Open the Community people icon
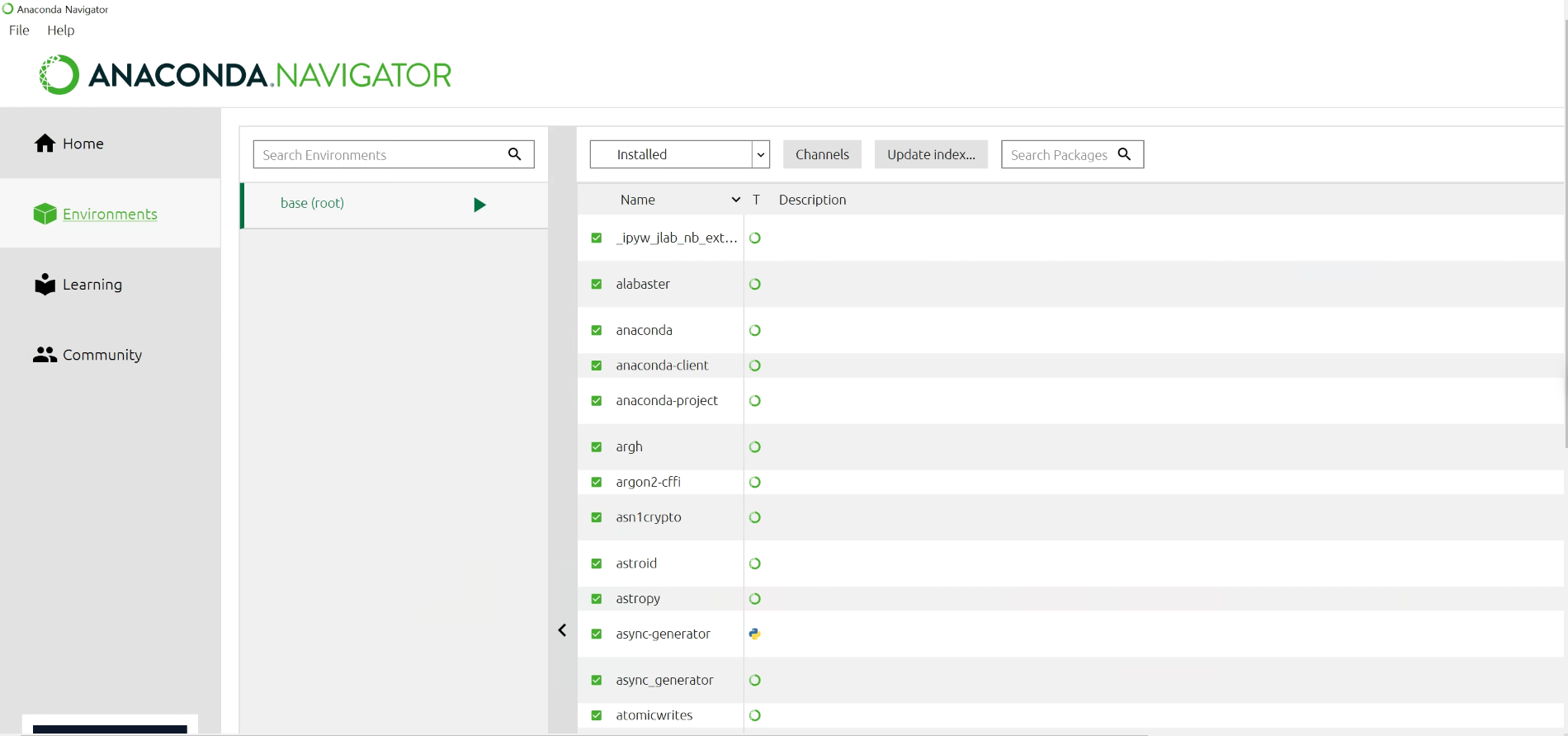 (45, 355)
